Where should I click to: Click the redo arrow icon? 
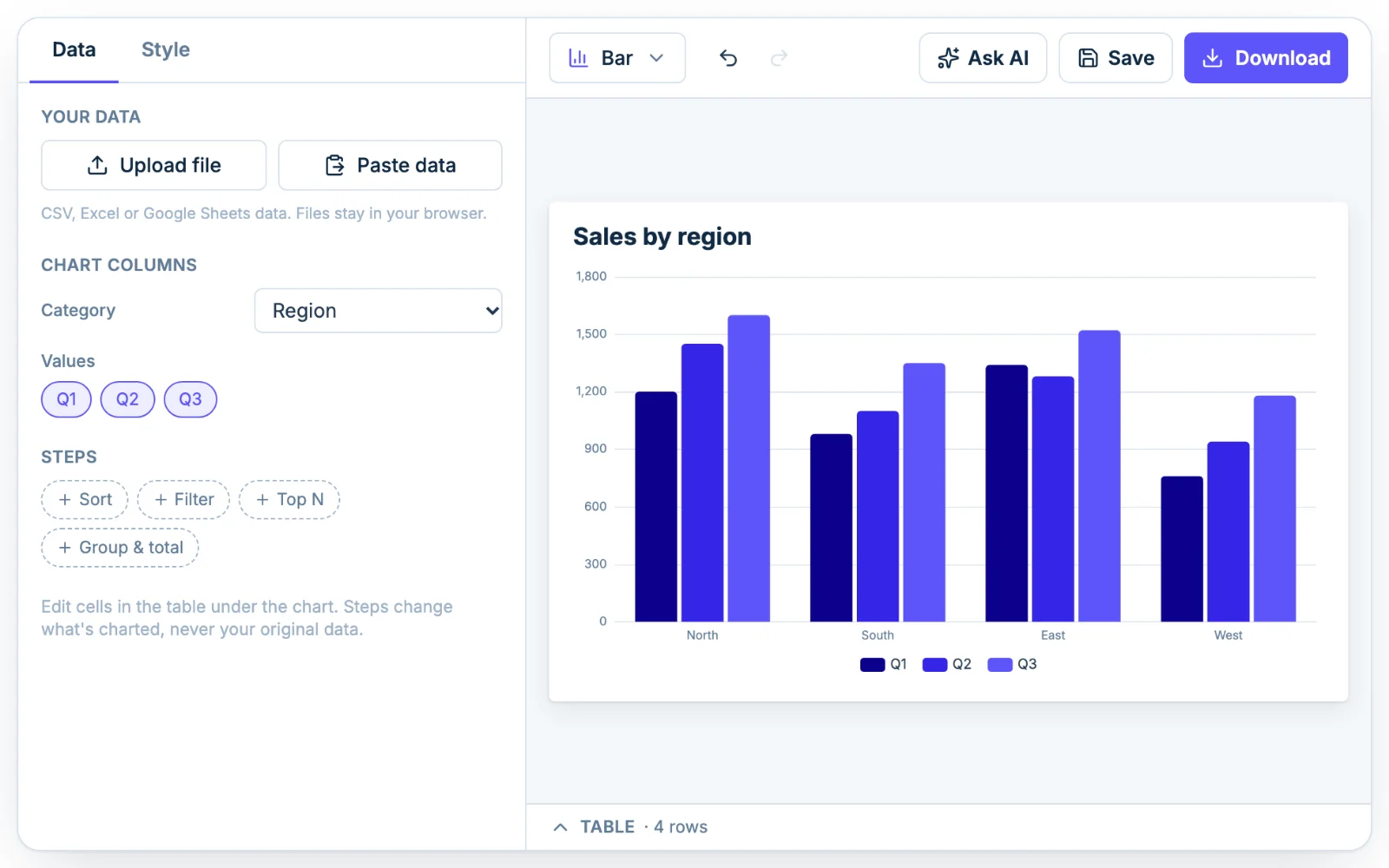click(x=779, y=58)
